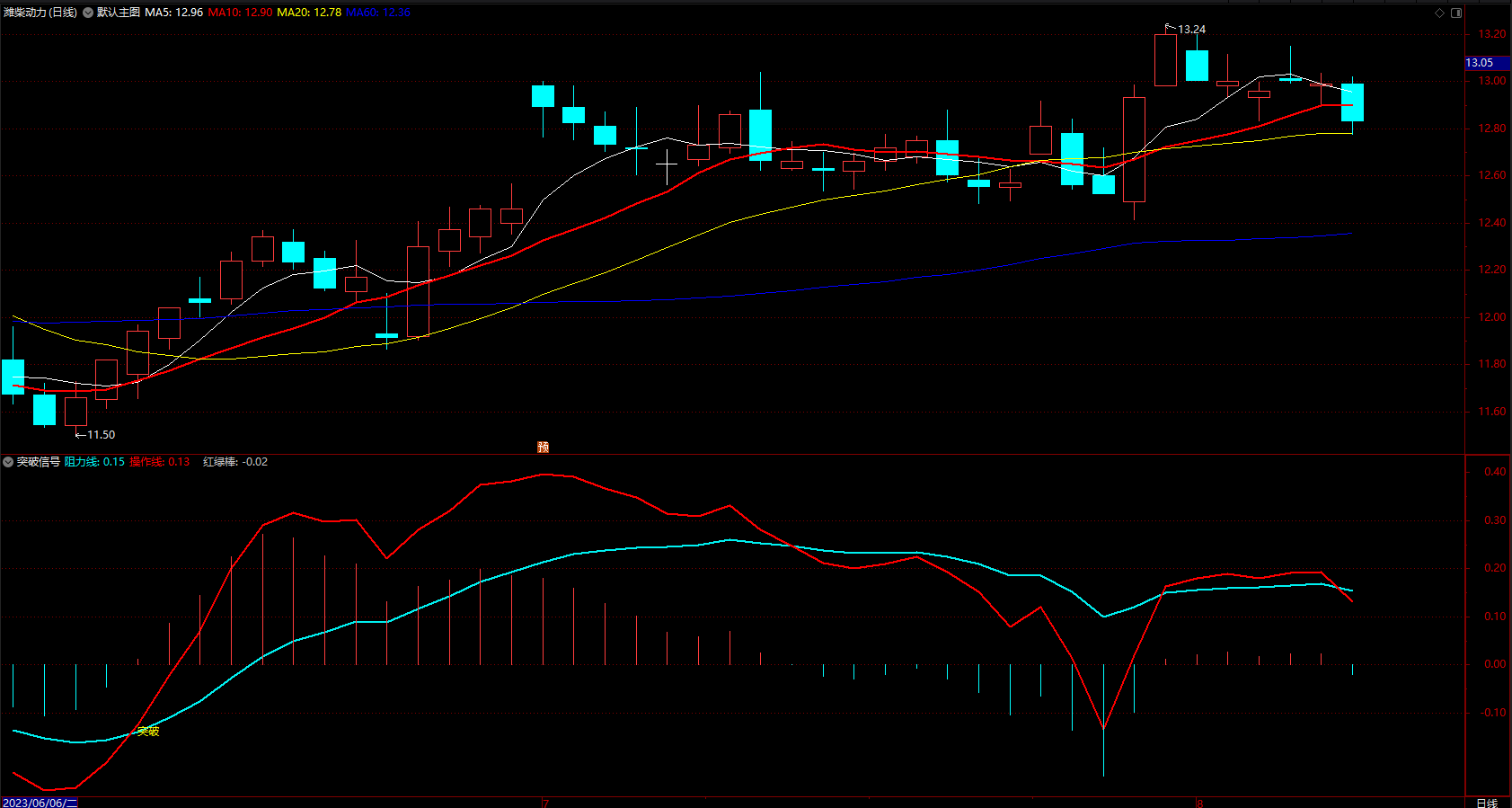Click the yellow 突破 signal label

(x=148, y=732)
